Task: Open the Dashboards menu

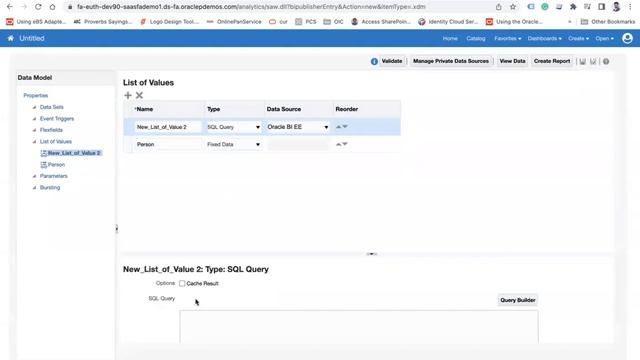Action: tap(544, 38)
